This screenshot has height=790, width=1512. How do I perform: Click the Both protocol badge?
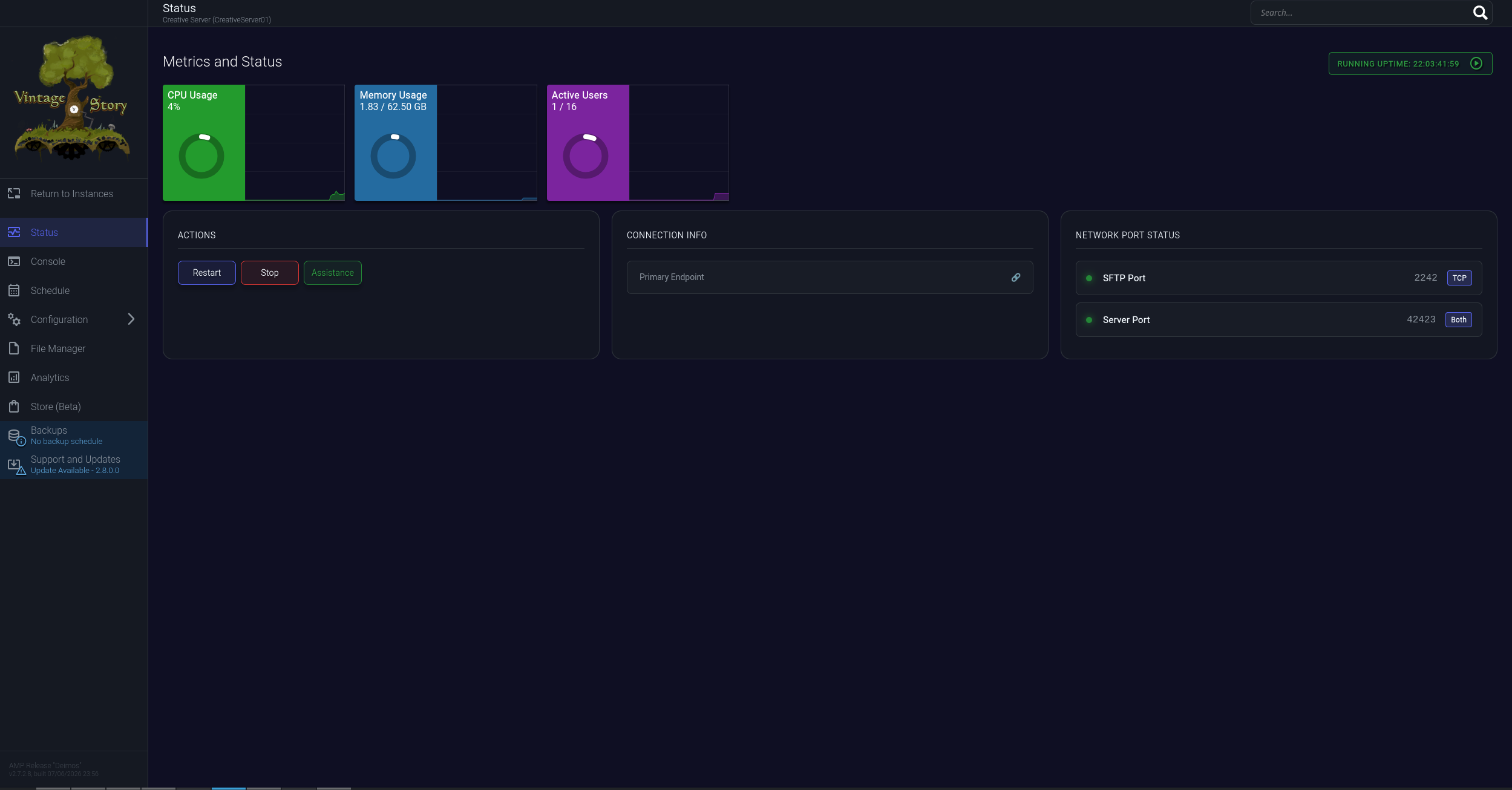[x=1459, y=320]
